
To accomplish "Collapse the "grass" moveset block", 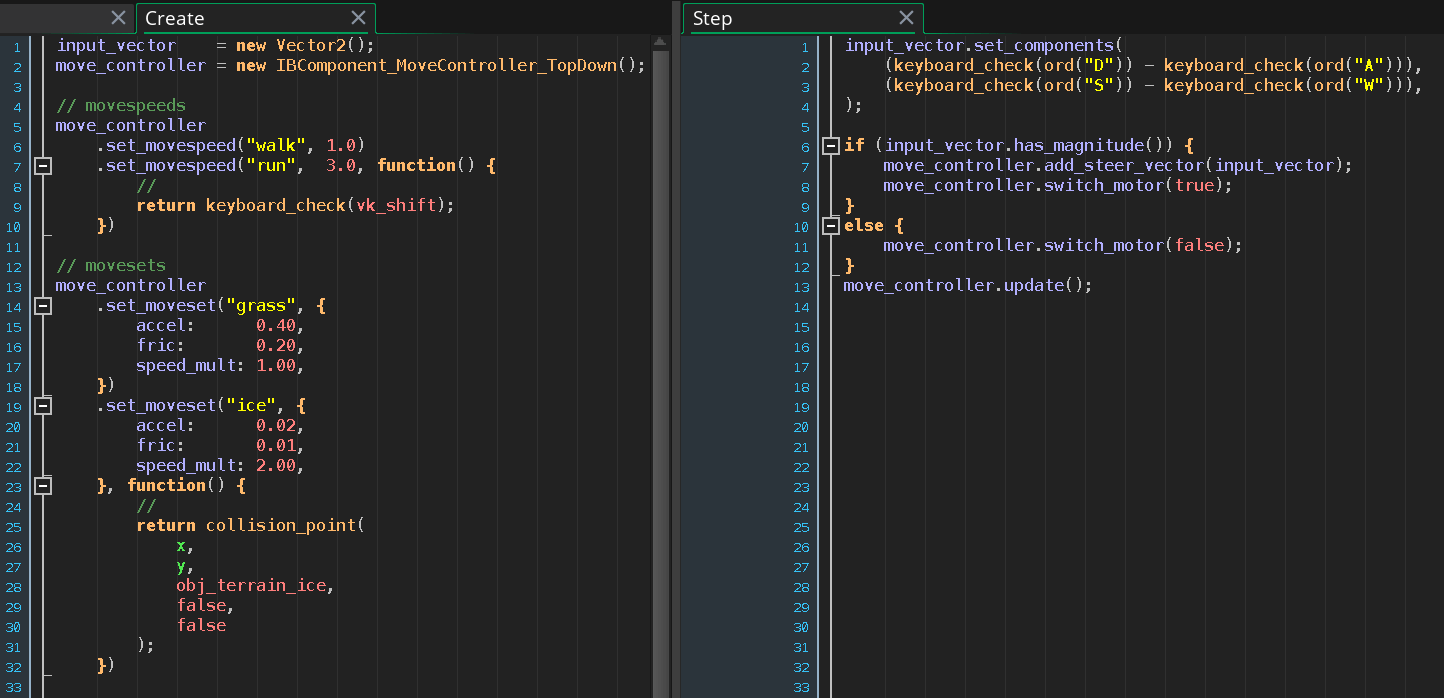I will [42, 305].
